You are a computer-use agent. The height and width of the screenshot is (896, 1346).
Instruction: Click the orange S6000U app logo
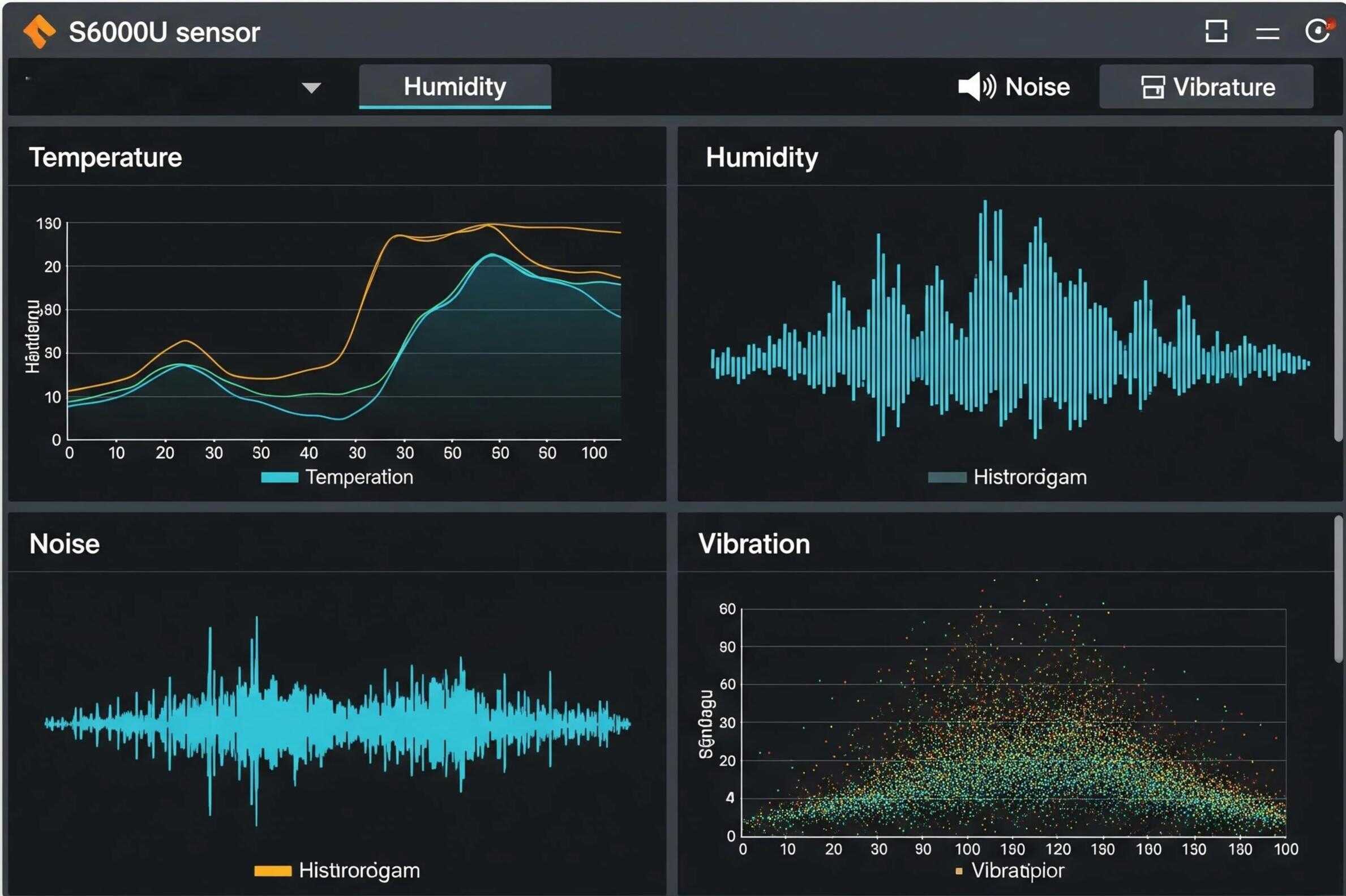[x=39, y=31]
